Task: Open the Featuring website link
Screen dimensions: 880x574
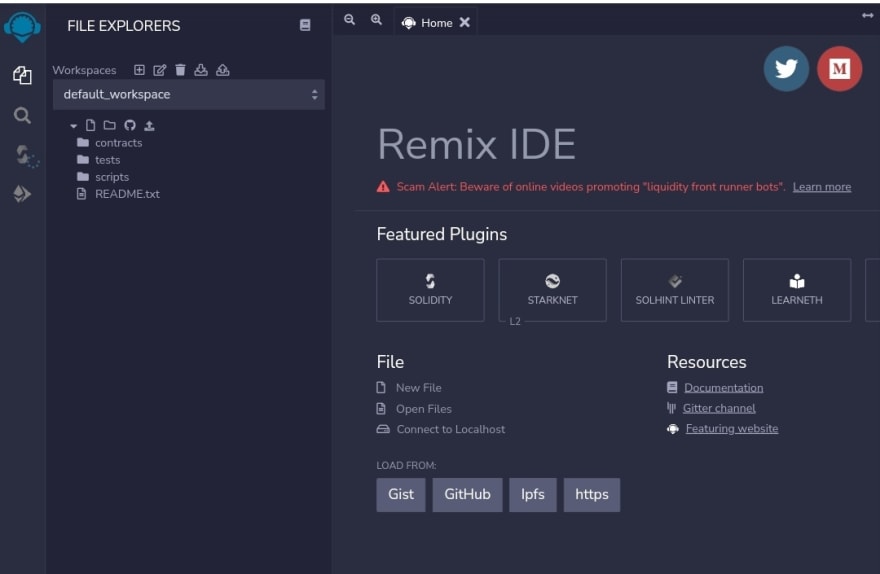Action: (x=732, y=429)
